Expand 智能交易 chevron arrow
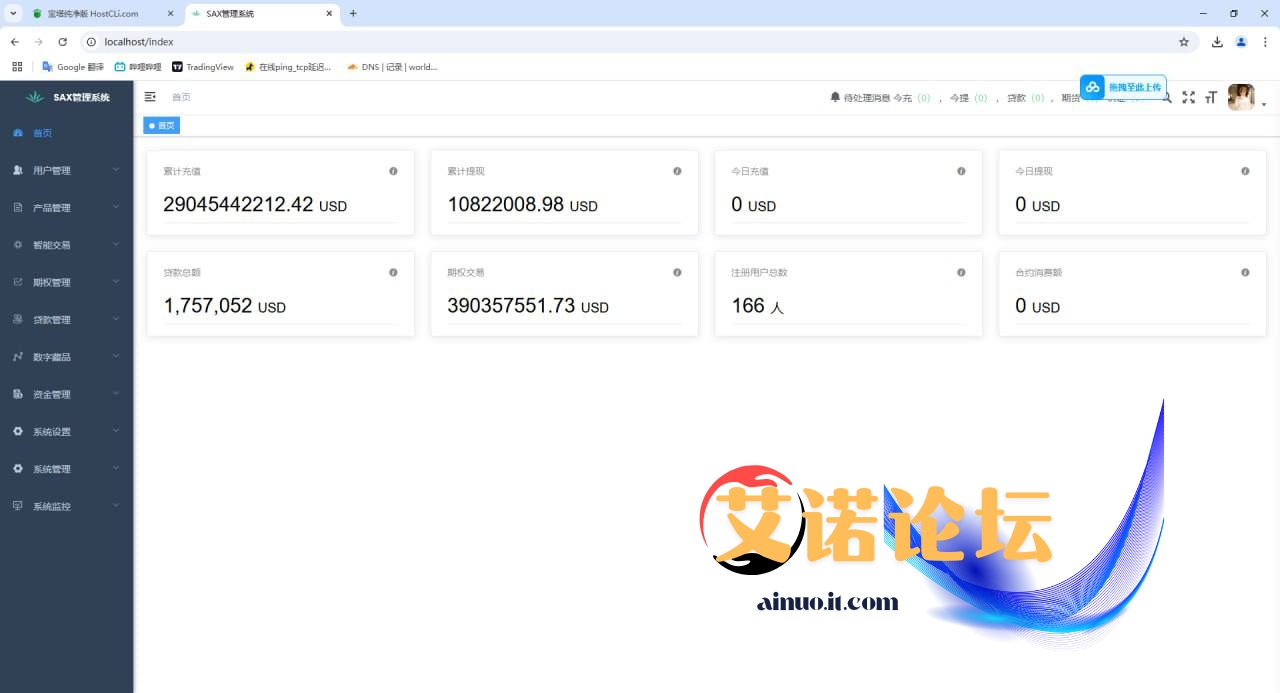This screenshot has height=693, width=1280. [116, 244]
